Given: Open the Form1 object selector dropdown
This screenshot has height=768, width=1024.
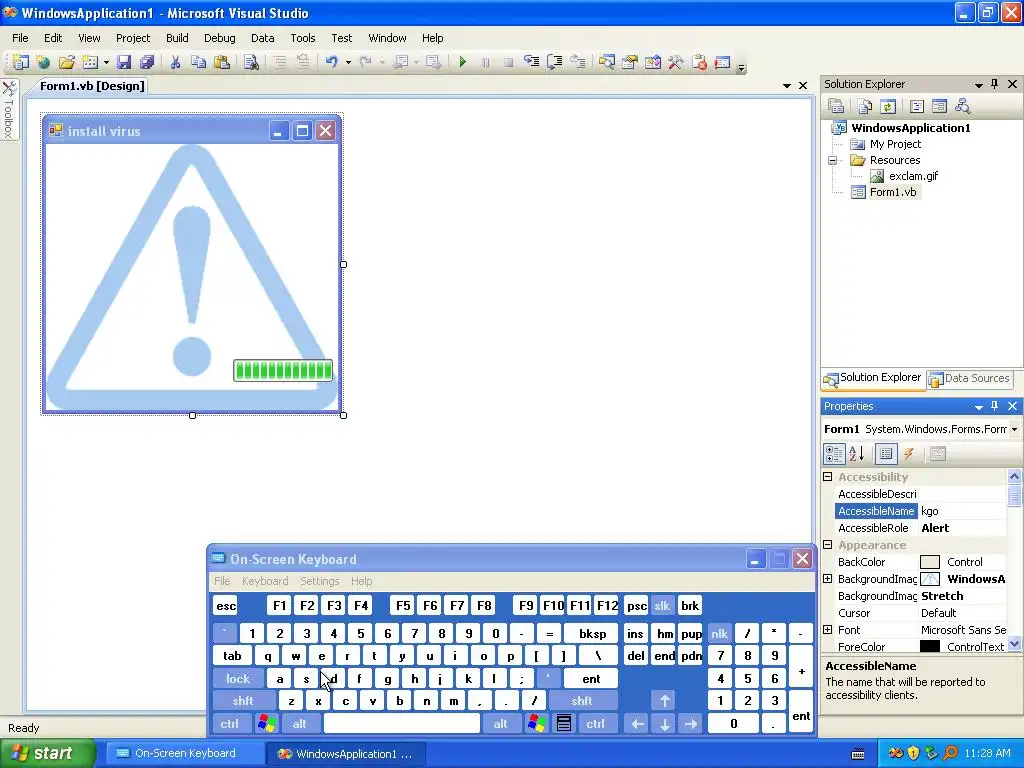Looking at the screenshot, I should tap(1014, 429).
